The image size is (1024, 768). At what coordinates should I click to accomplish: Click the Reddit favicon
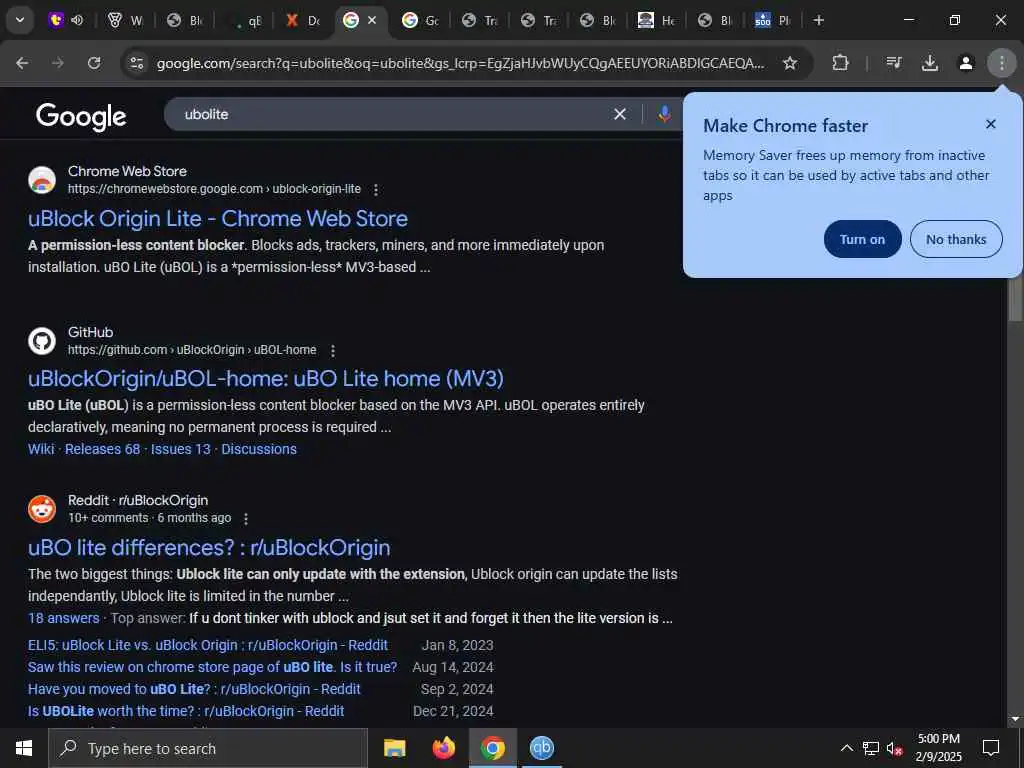click(x=42, y=509)
